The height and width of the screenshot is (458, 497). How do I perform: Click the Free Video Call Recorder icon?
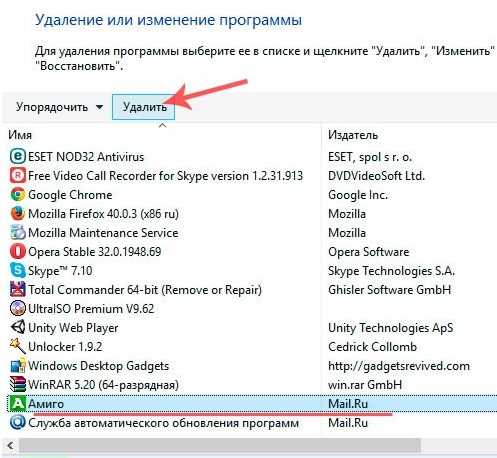point(17,175)
